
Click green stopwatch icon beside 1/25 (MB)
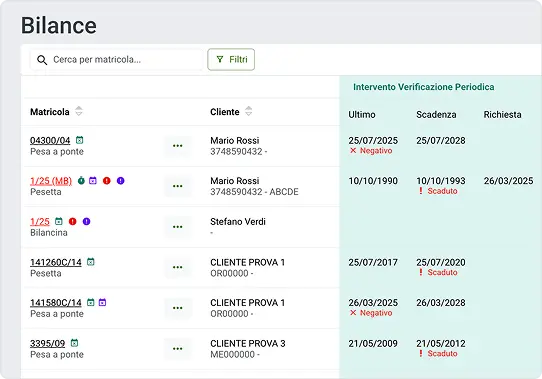(81, 181)
